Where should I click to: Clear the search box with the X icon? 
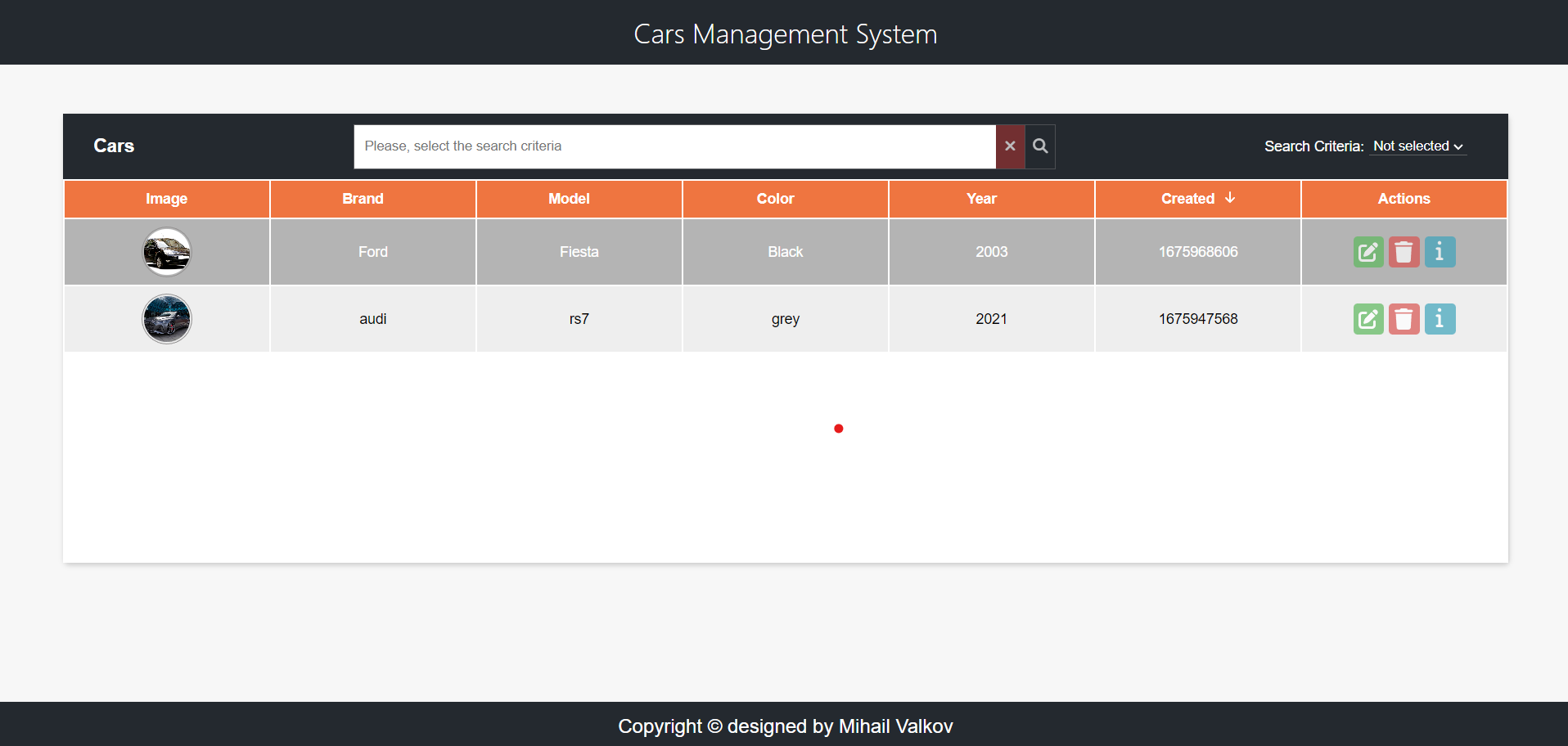pyautogui.click(x=1009, y=146)
